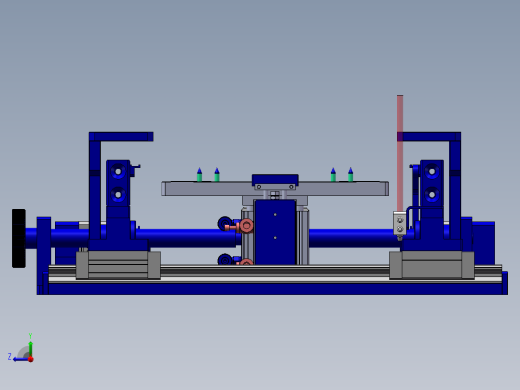Select the left blue horizontal shaft
Viewport: 520px width, 390px height.
point(187,238)
